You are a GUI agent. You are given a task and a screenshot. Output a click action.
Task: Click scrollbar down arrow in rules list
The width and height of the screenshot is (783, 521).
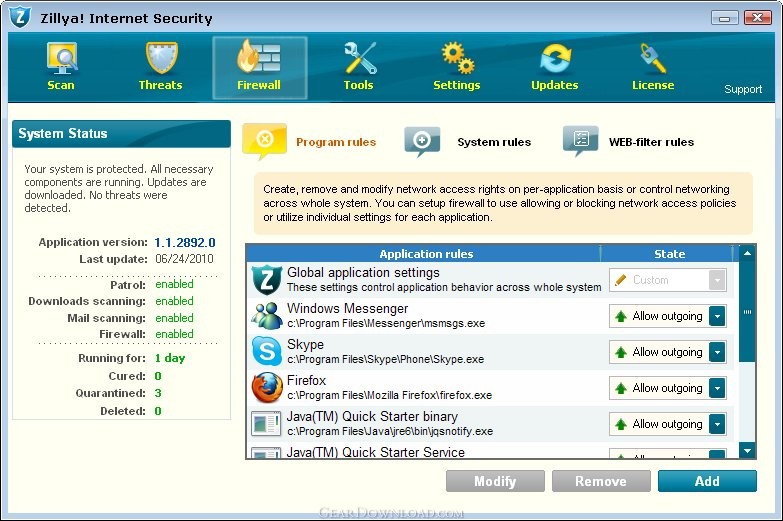point(747,451)
